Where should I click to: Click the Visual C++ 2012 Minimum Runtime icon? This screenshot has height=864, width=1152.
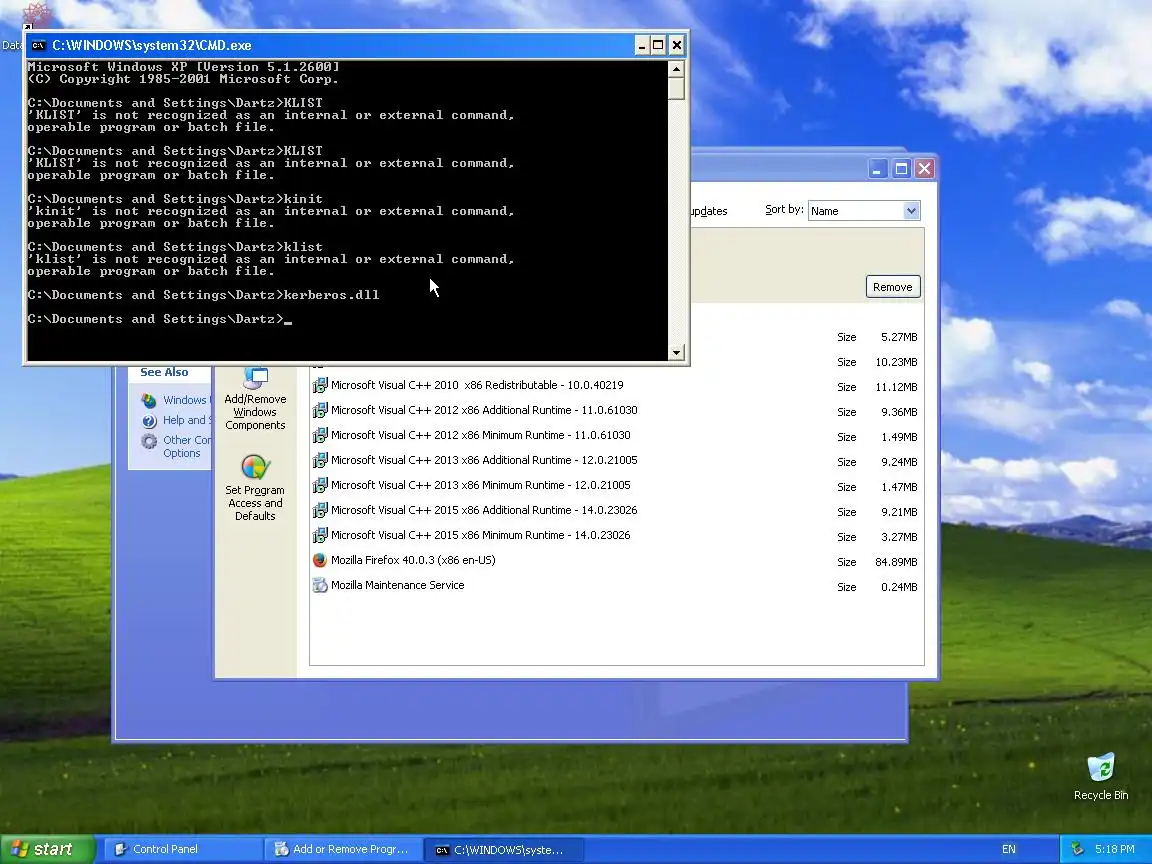point(320,436)
